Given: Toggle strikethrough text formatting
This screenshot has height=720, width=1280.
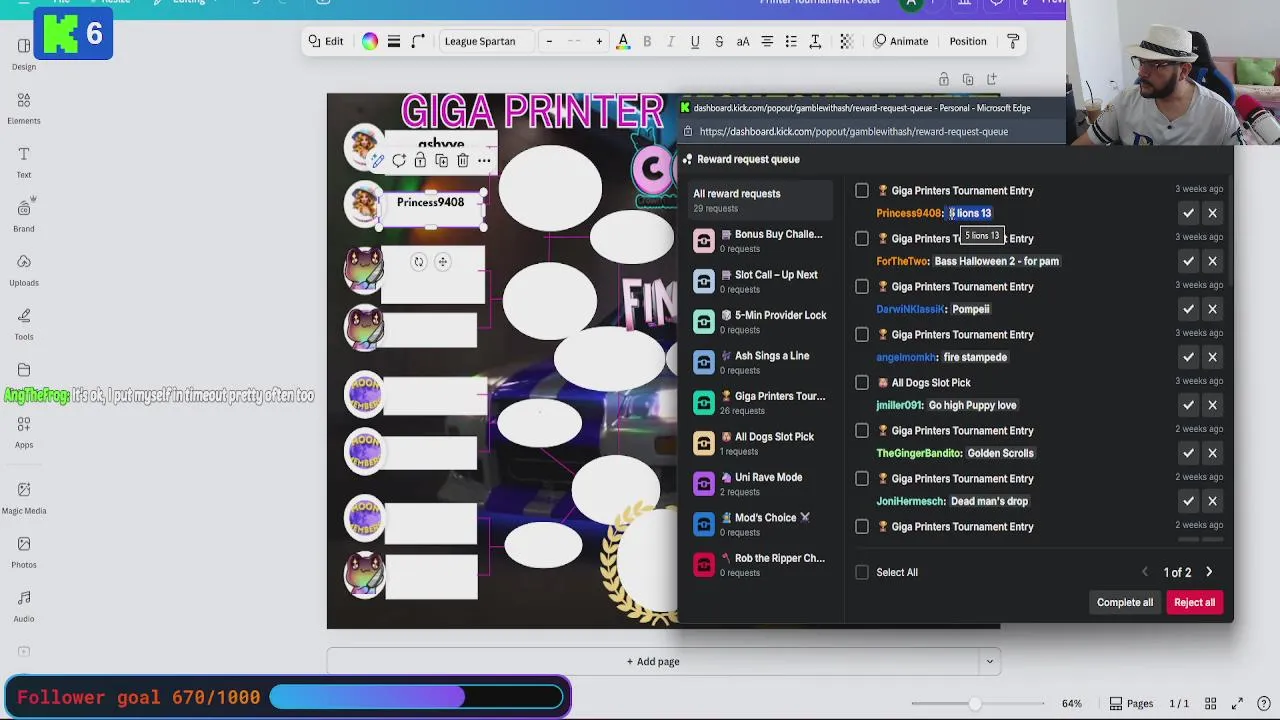Looking at the screenshot, I should (x=719, y=41).
